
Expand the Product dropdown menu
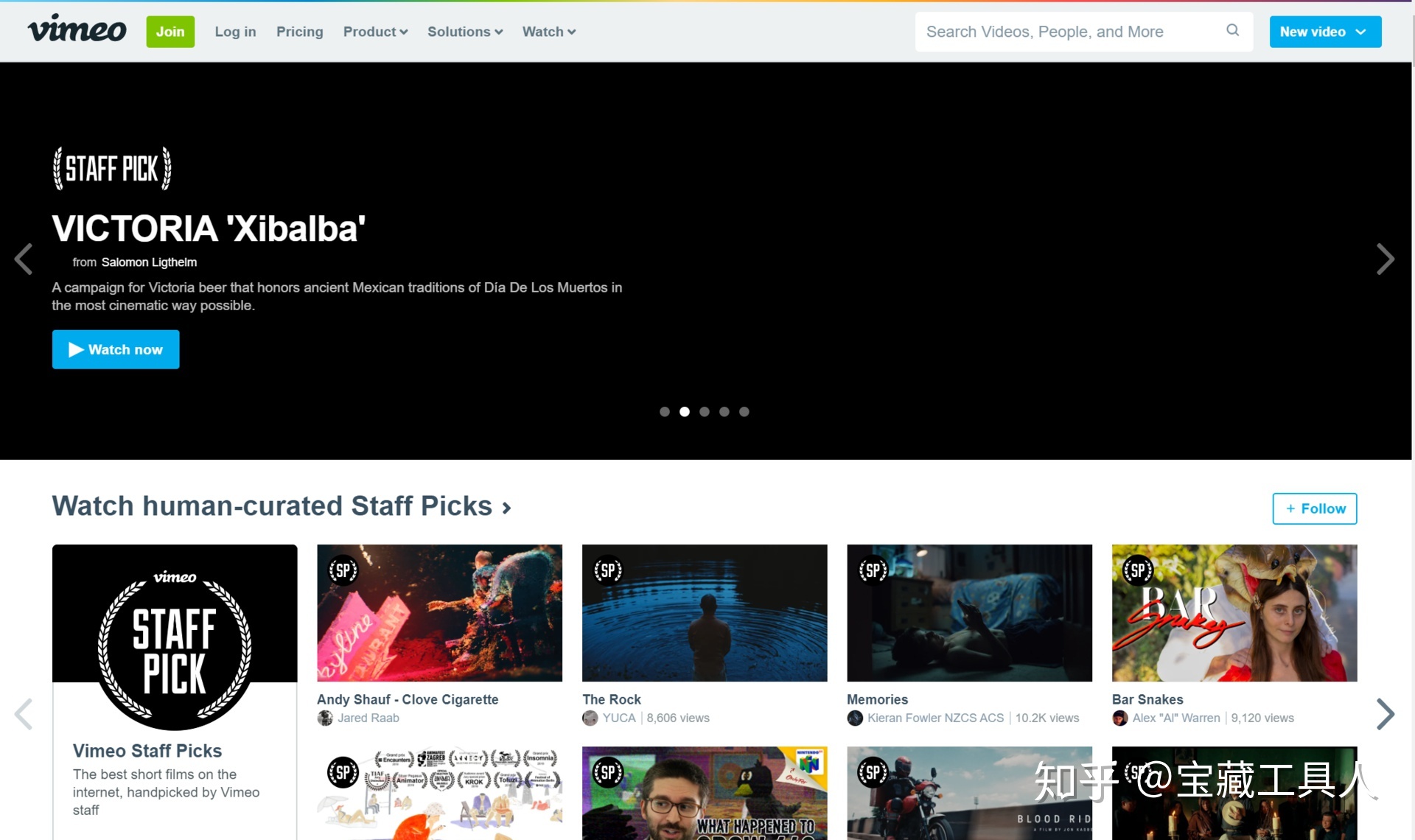click(x=374, y=32)
